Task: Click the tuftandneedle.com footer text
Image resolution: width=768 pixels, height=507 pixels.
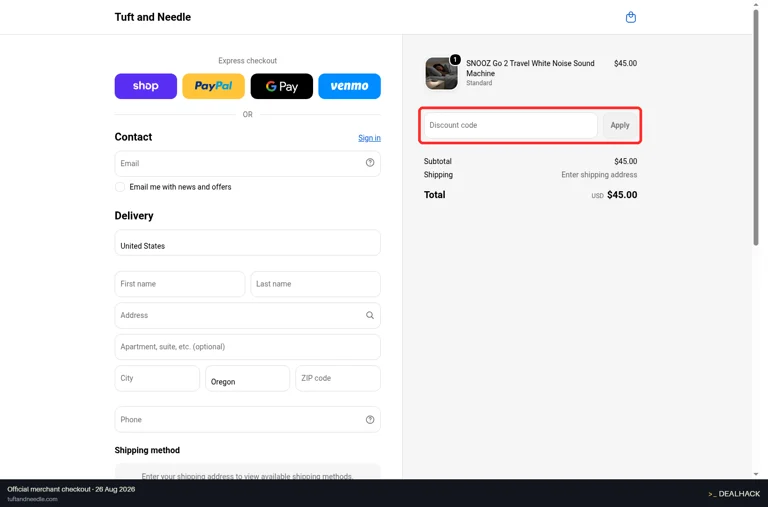Action: [32, 499]
